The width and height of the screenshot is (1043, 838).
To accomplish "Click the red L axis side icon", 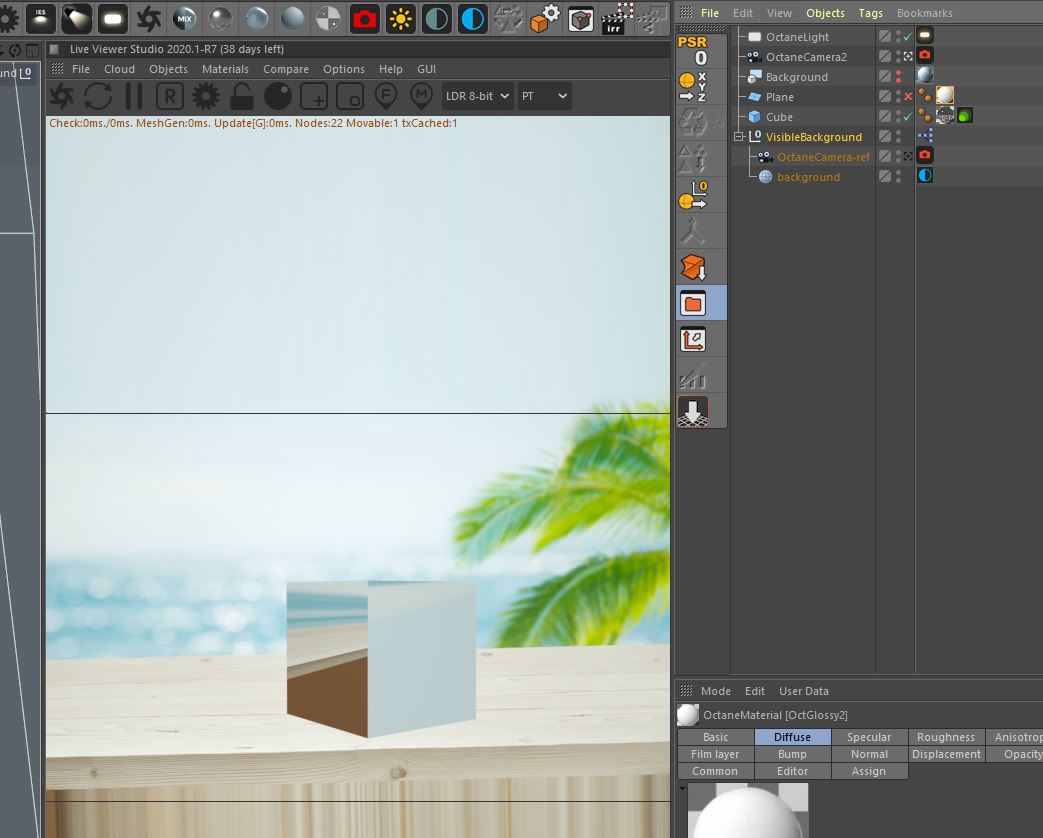I will [693, 340].
